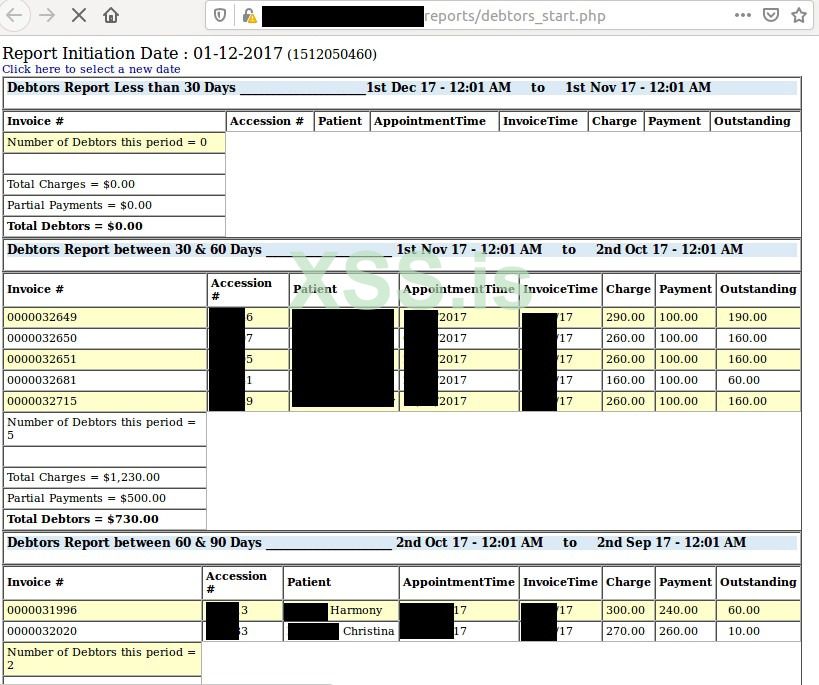The image size is (819, 685).
Task: Save page to Pocket icon
Action: [x=771, y=15]
